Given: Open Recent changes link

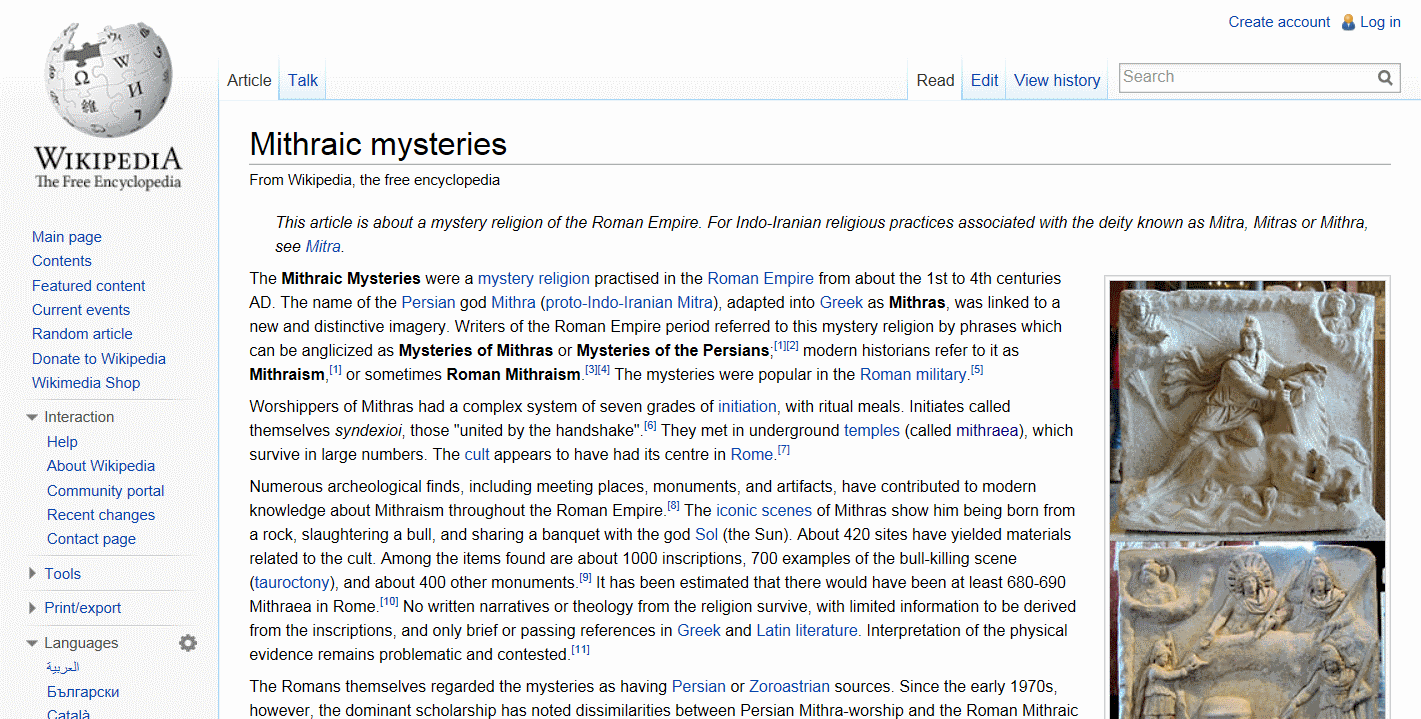Looking at the screenshot, I should [x=101, y=515].
